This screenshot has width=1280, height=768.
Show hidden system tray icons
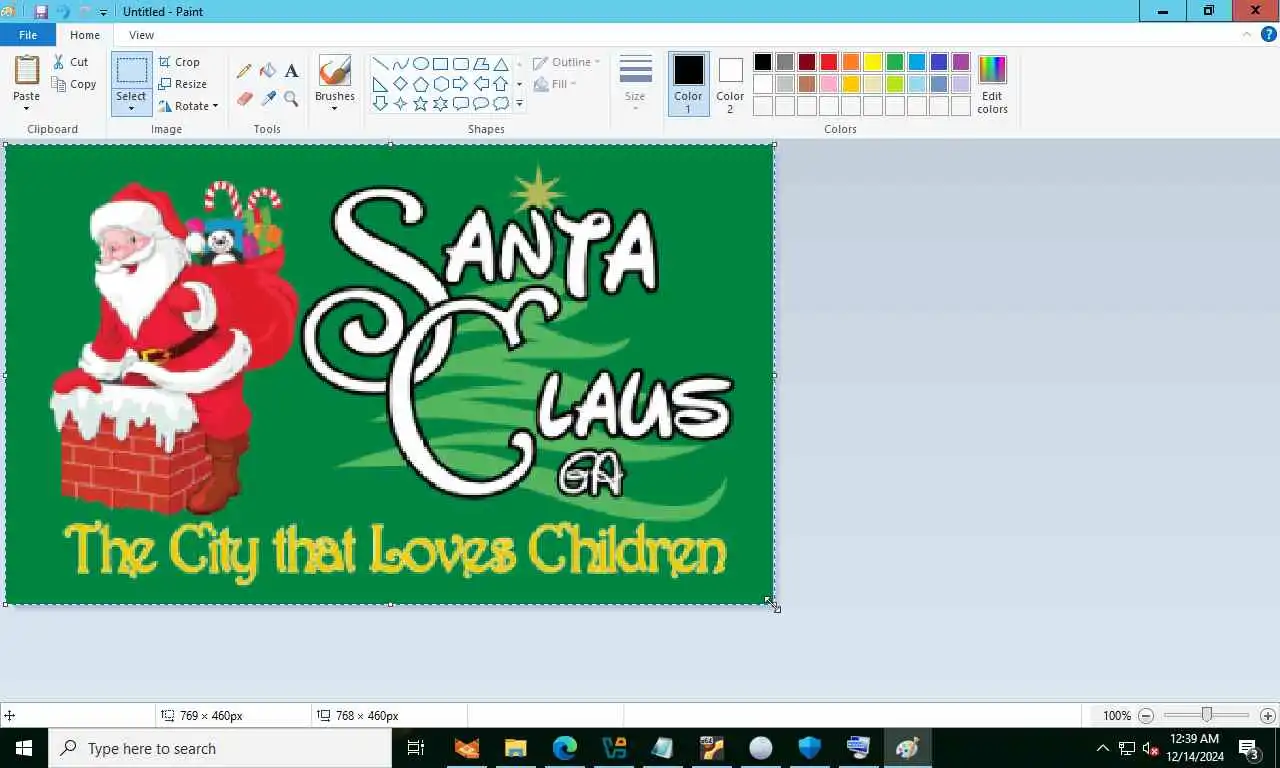1103,748
